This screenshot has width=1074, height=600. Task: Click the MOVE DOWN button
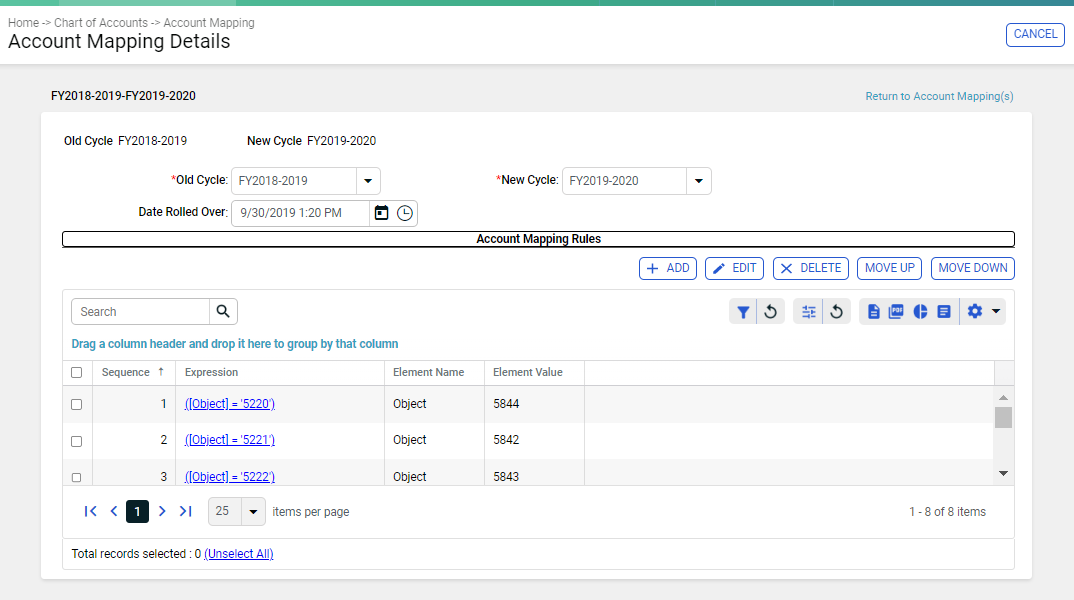(973, 268)
